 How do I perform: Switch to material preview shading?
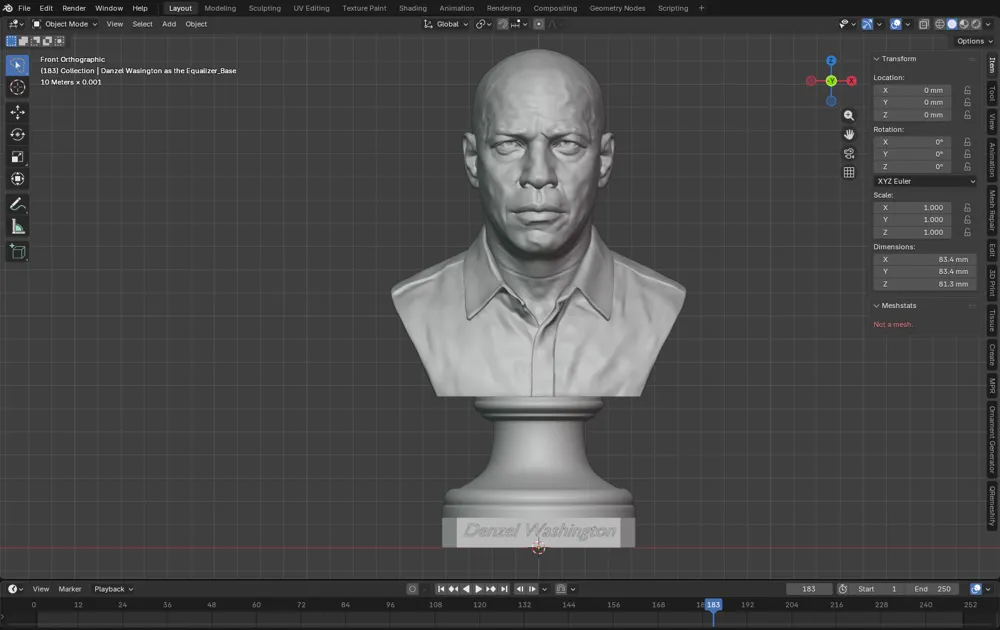(x=964, y=24)
